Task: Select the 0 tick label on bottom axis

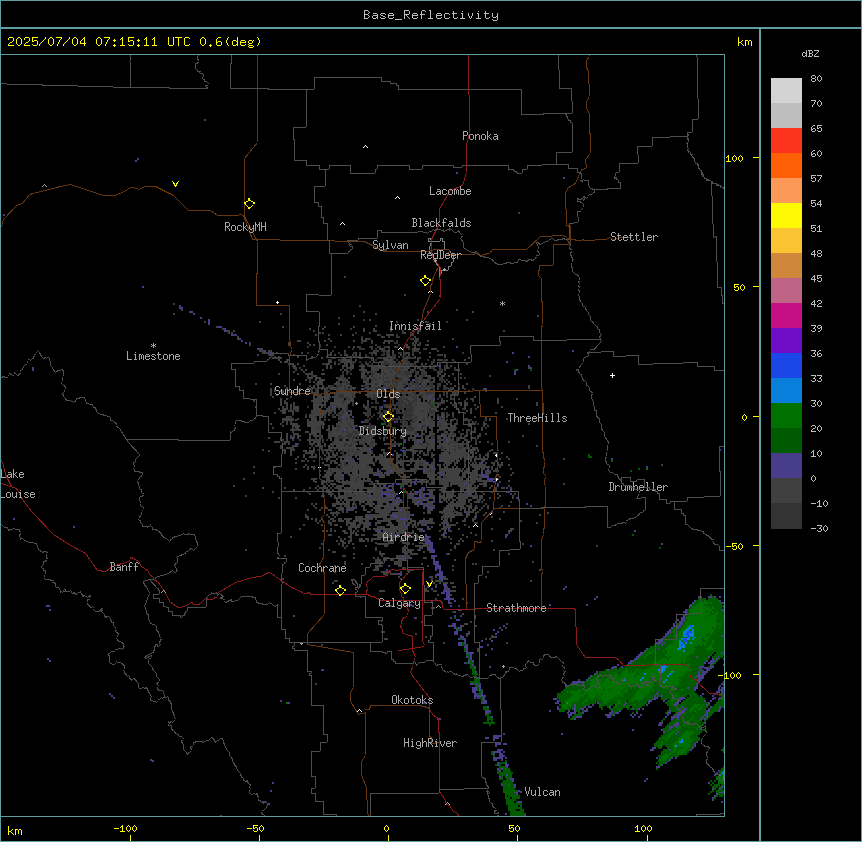Action: [386, 828]
